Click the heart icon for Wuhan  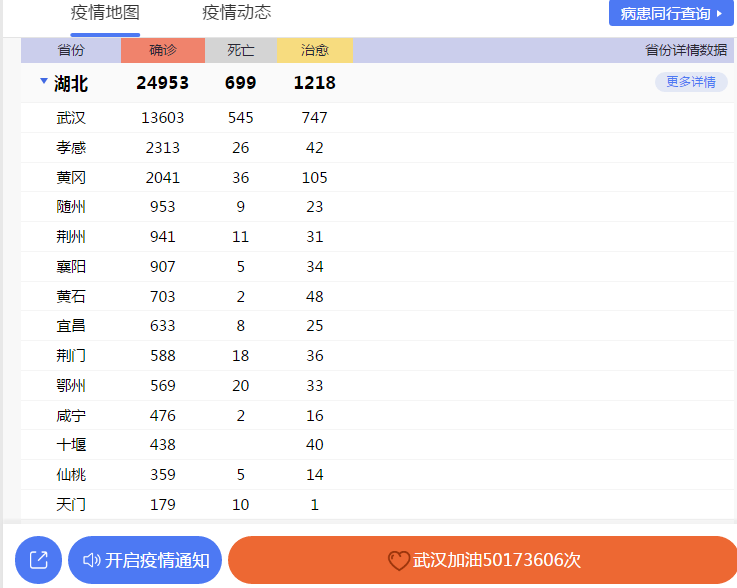(399, 560)
